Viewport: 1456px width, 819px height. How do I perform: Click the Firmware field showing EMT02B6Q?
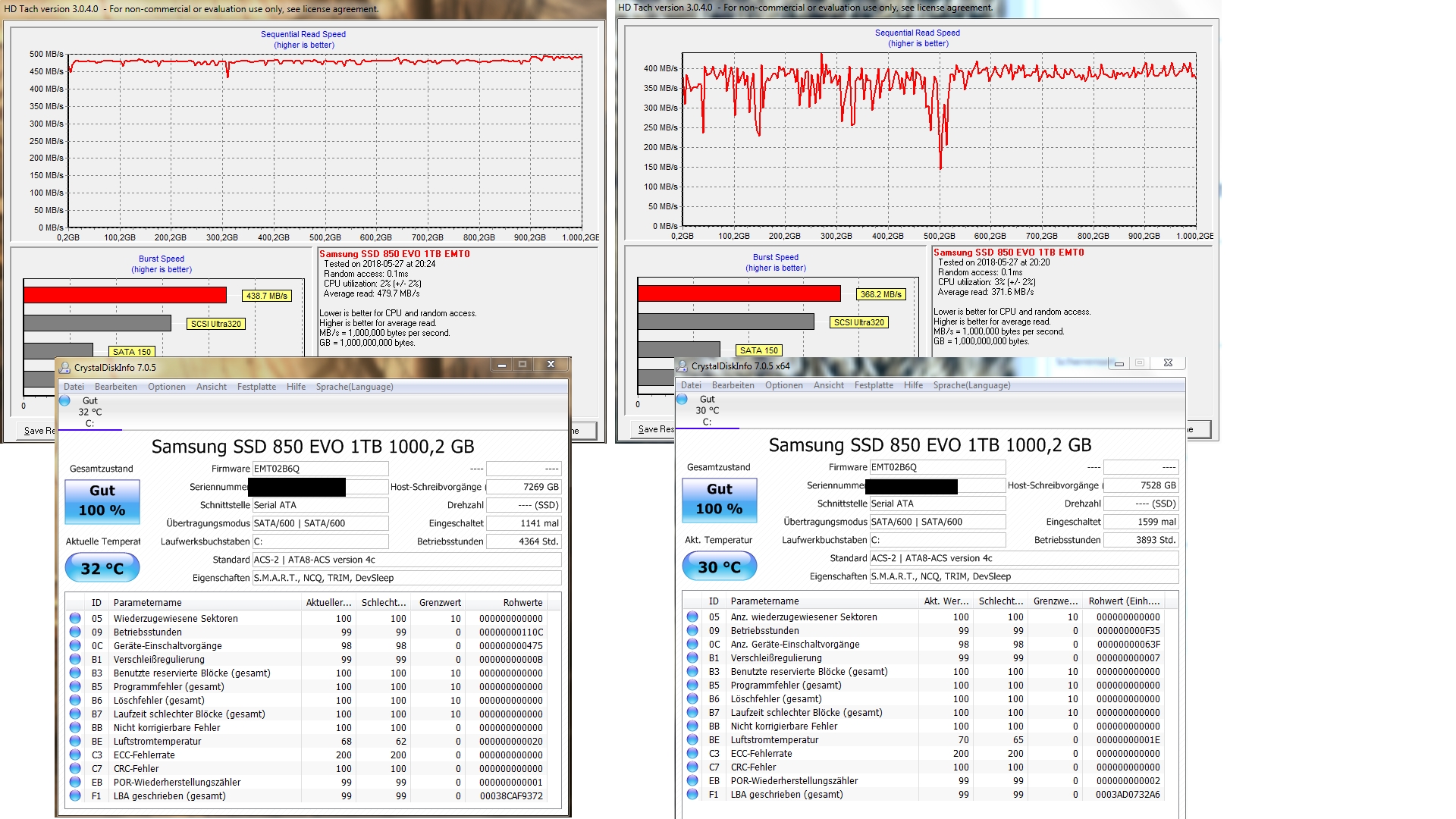[x=319, y=468]
